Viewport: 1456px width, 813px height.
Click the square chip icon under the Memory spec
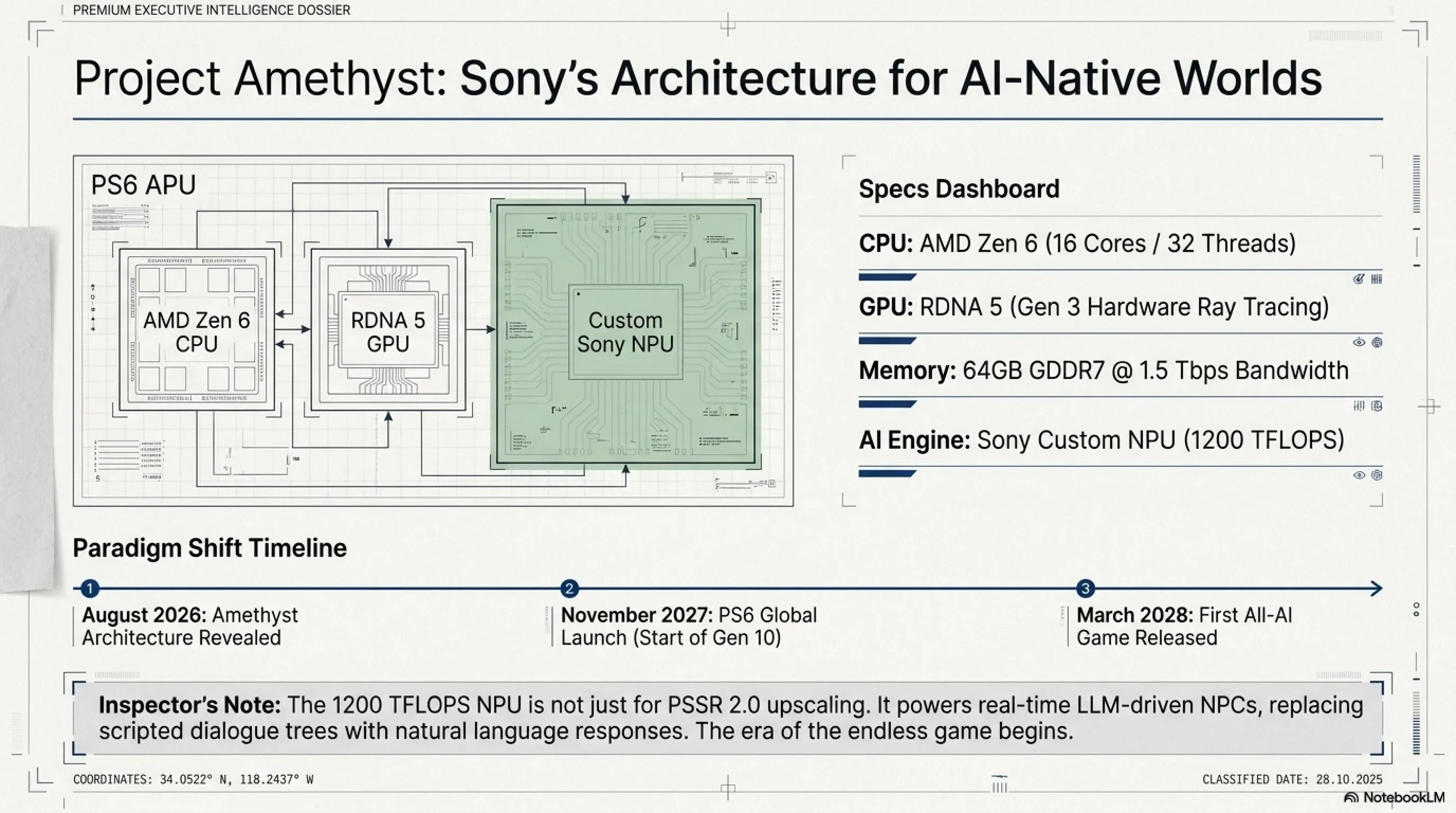(1377, 406)
